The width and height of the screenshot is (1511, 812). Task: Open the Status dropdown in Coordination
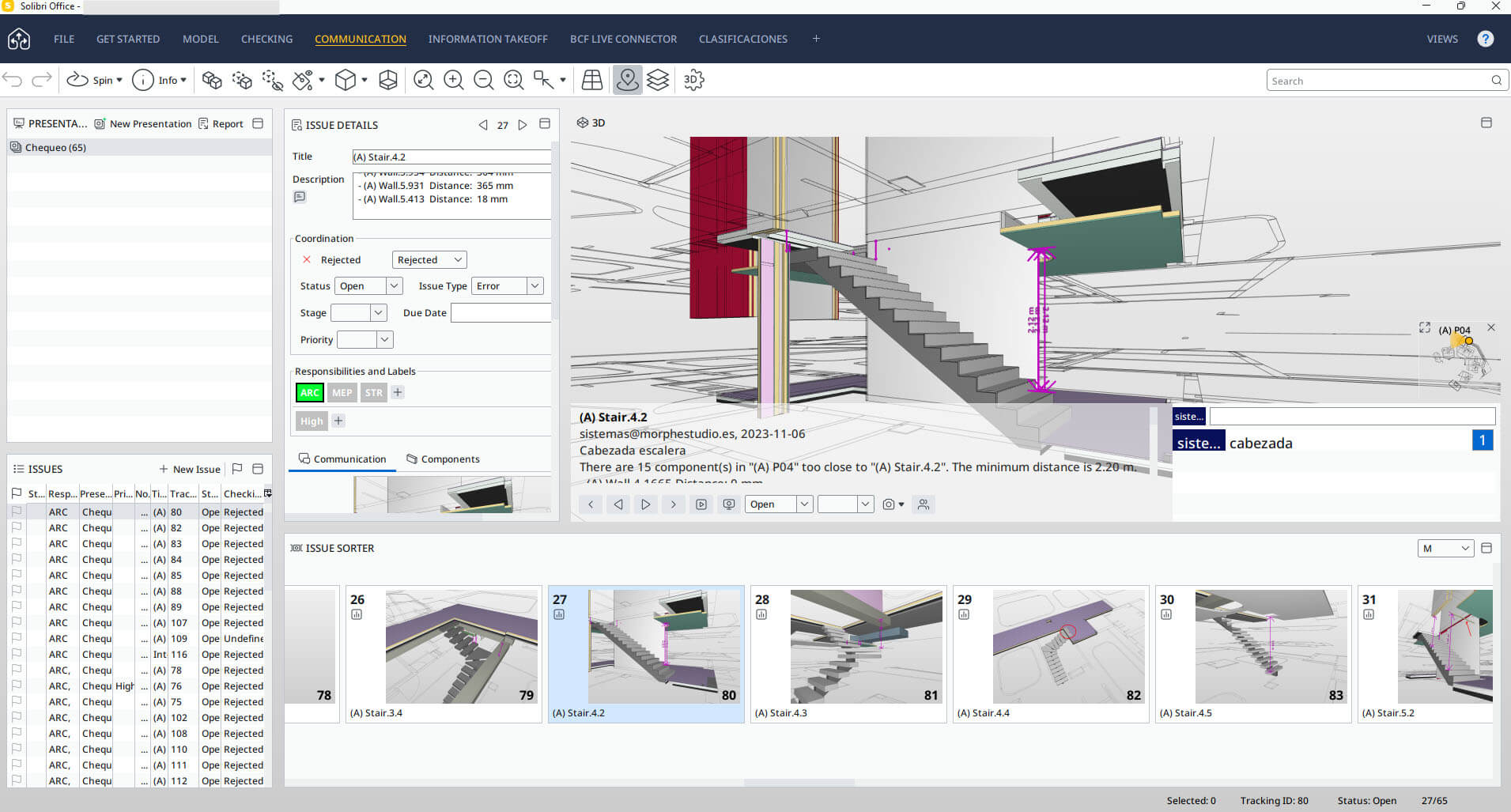[x=394, y=286]
